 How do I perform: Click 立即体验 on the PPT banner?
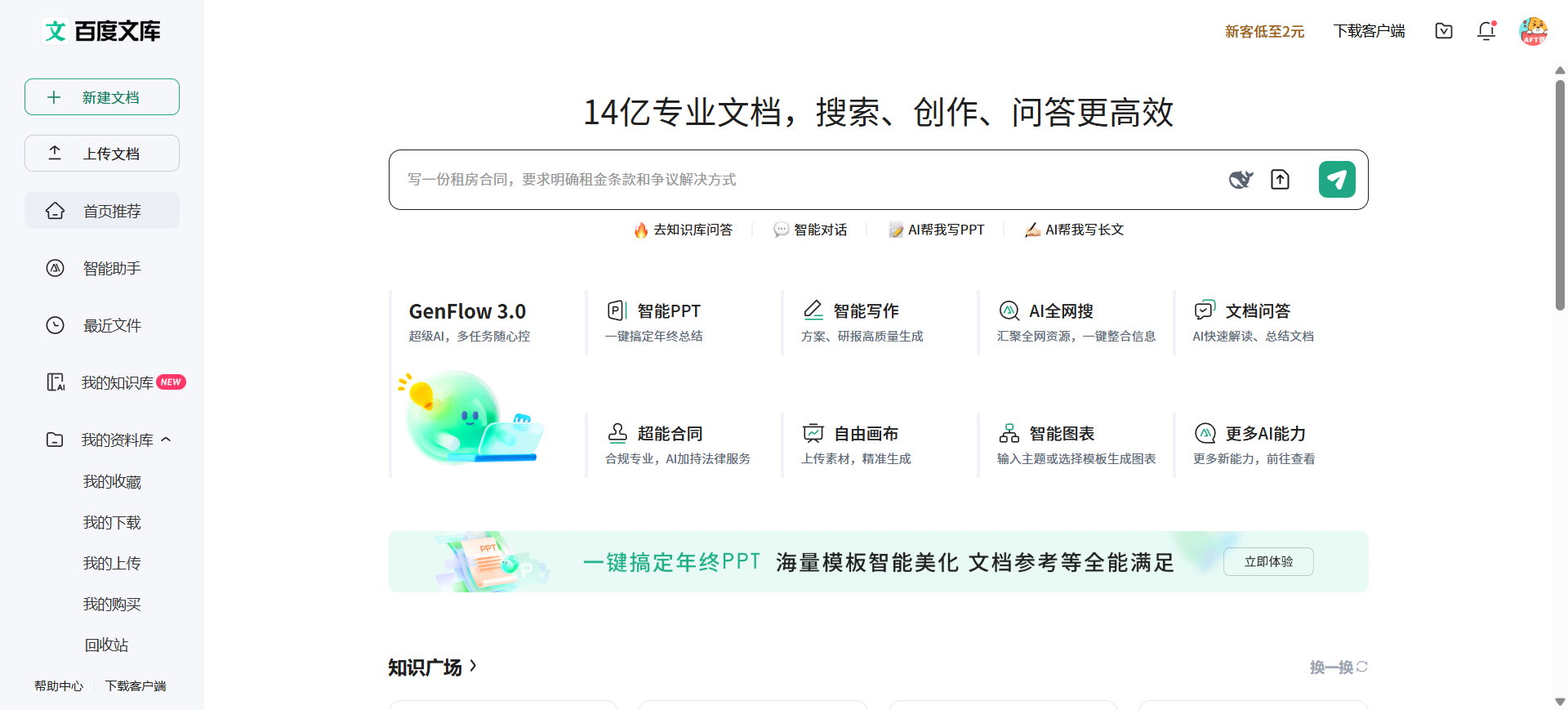coord(1268,561)
